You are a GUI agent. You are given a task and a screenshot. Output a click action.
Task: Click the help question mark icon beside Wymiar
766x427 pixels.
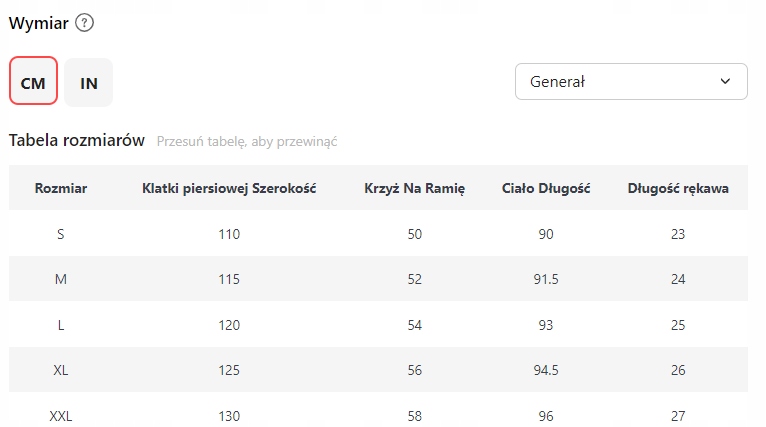(x=85, y=23)
